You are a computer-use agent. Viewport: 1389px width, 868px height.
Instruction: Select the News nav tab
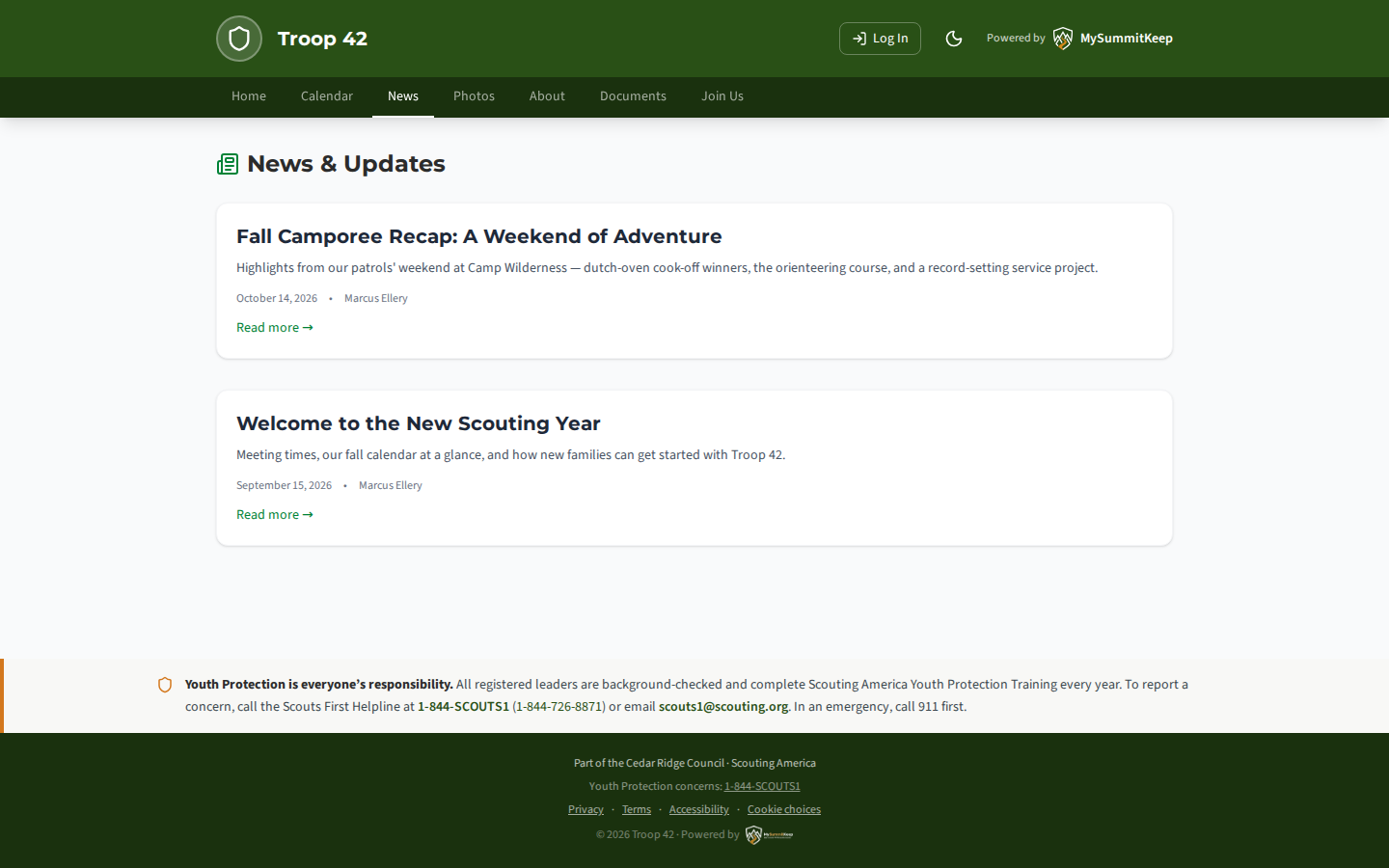[403, 96]
